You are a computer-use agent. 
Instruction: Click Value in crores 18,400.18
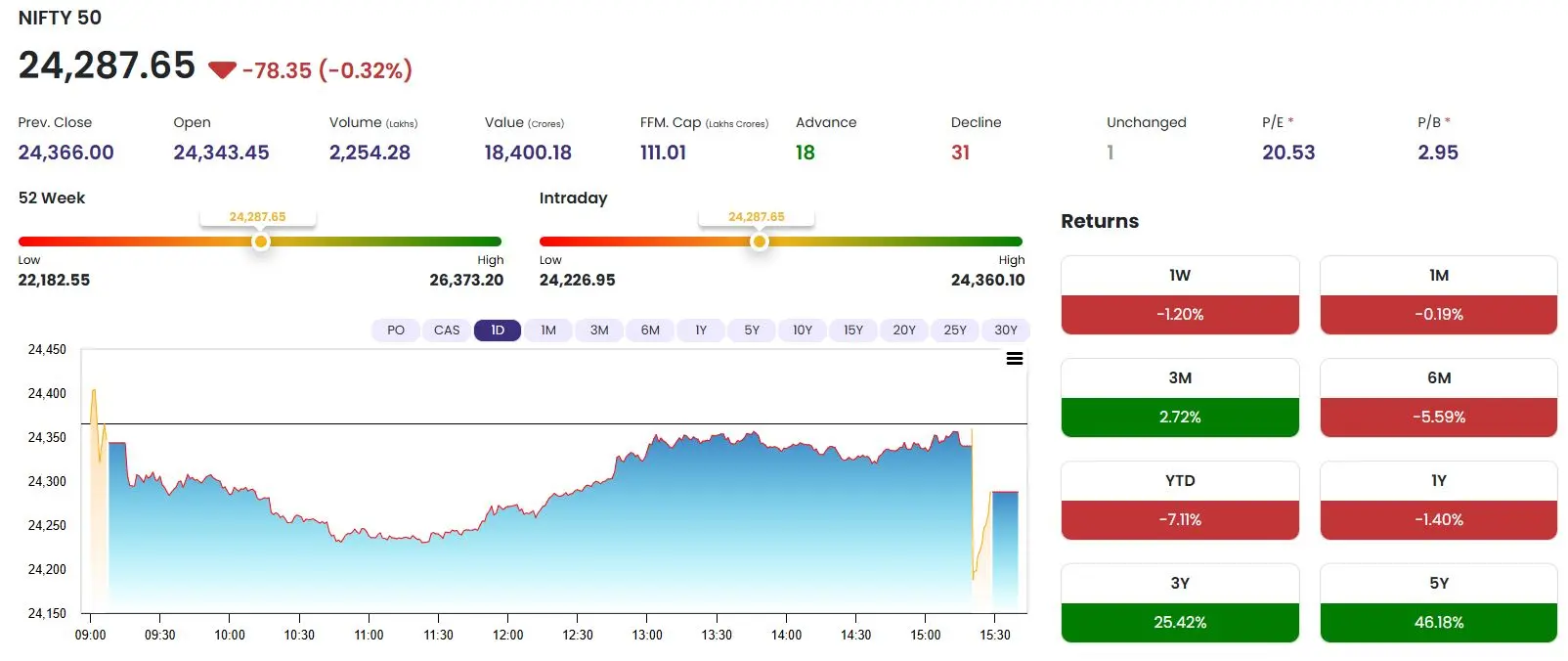[x=528, y=153]
